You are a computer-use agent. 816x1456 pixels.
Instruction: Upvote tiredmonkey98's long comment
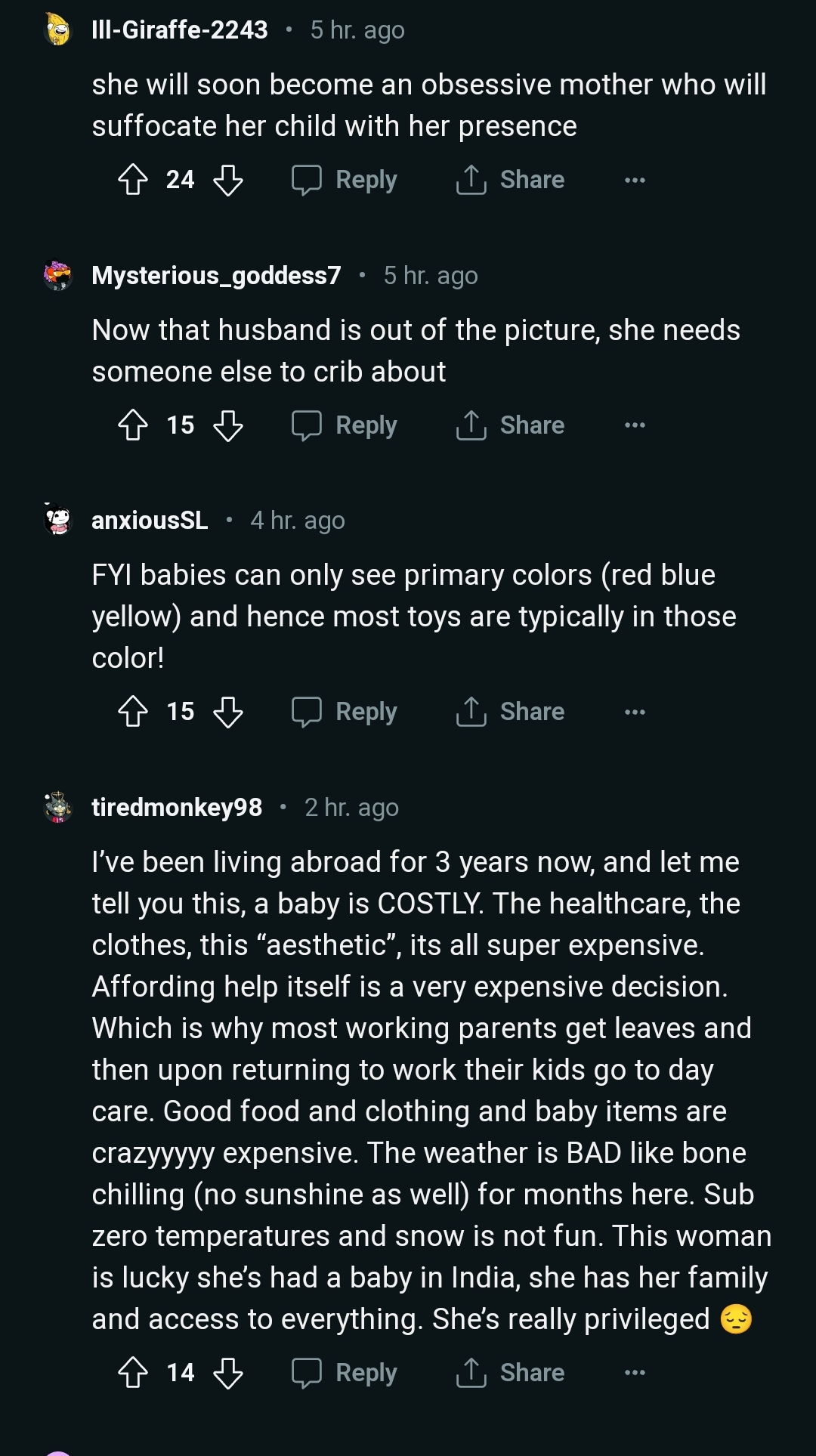tap(133, 1373)
